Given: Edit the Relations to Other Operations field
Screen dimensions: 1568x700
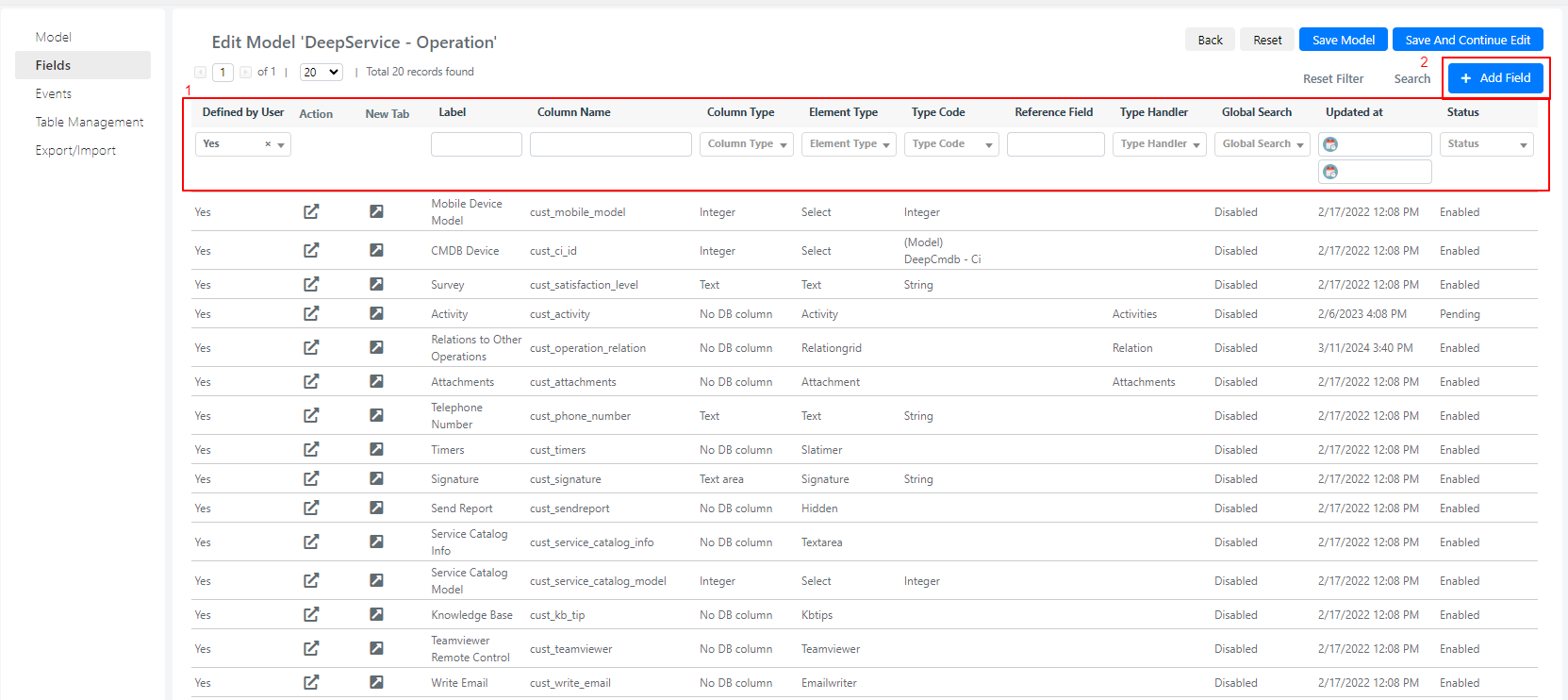Looking at the screenshot, I should pyautogui.click(x=311, y=347).
